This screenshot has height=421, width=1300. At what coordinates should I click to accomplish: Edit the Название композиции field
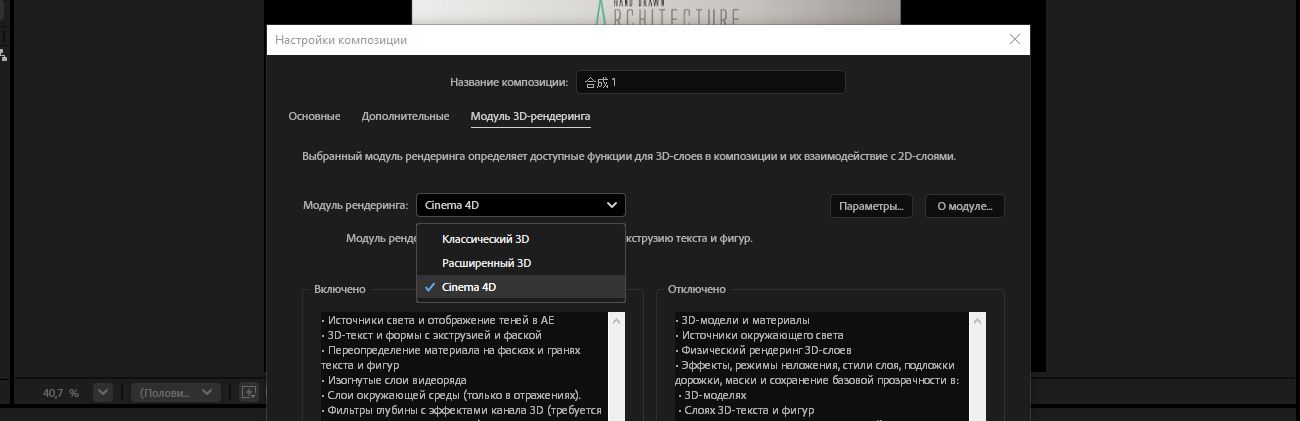(710, 82)
